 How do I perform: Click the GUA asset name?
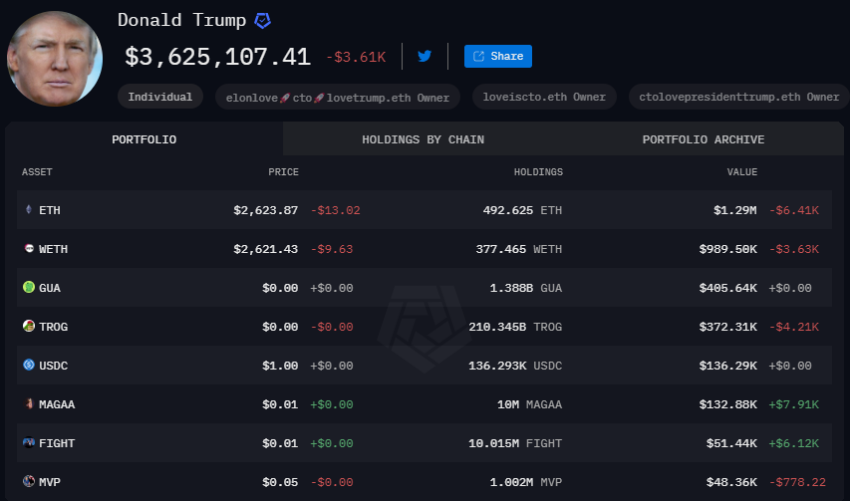50,288
